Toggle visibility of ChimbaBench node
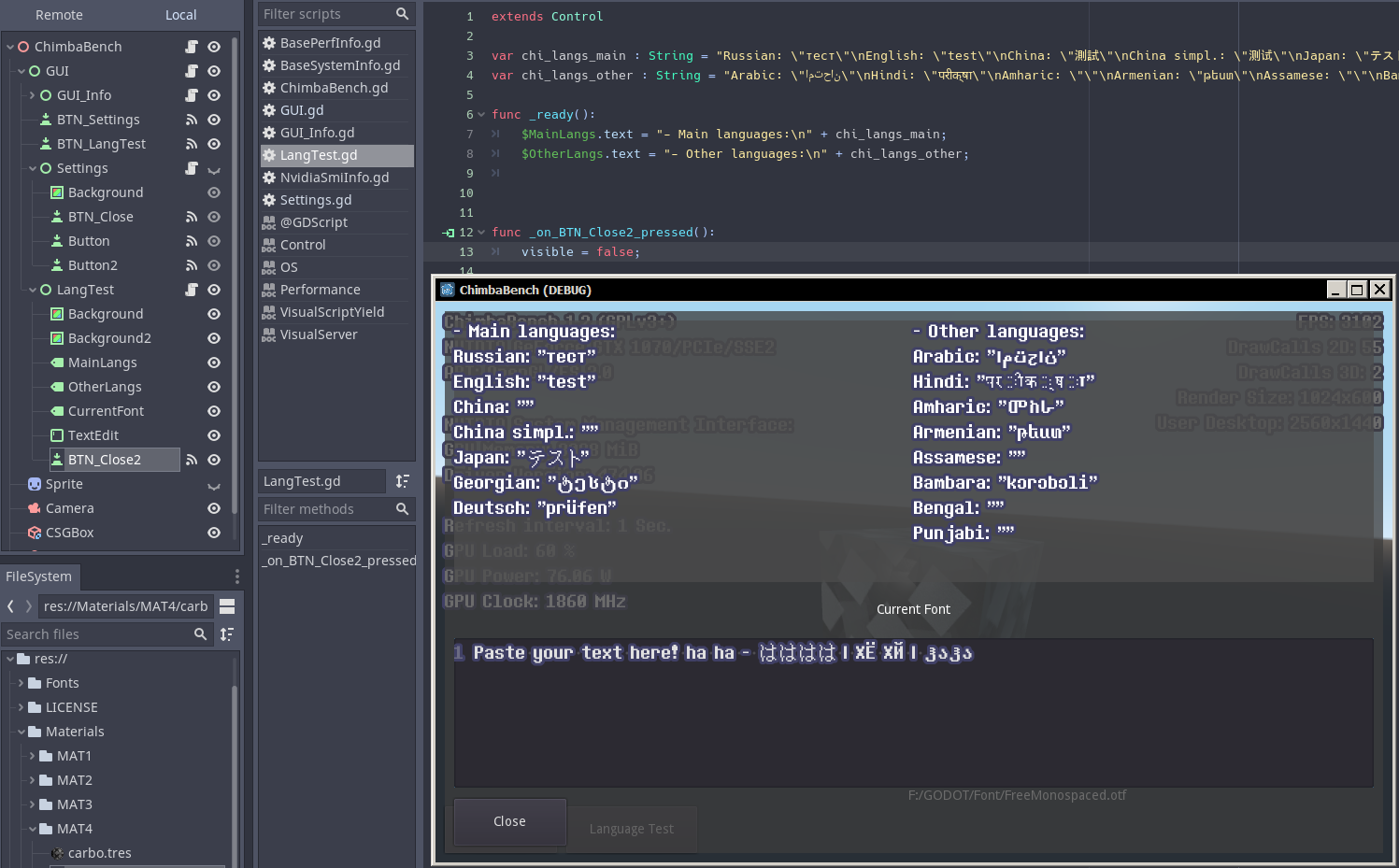This screenshot has width=1399, height=868. 214,47
